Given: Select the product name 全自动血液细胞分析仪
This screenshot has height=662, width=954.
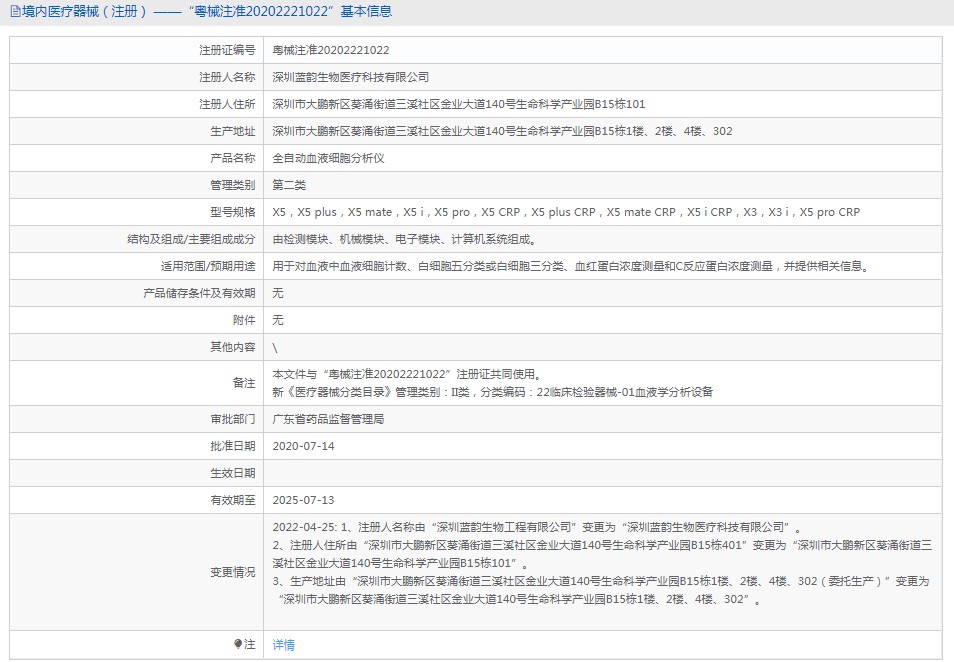Looking at the screenshot, I should click(328, 158).
